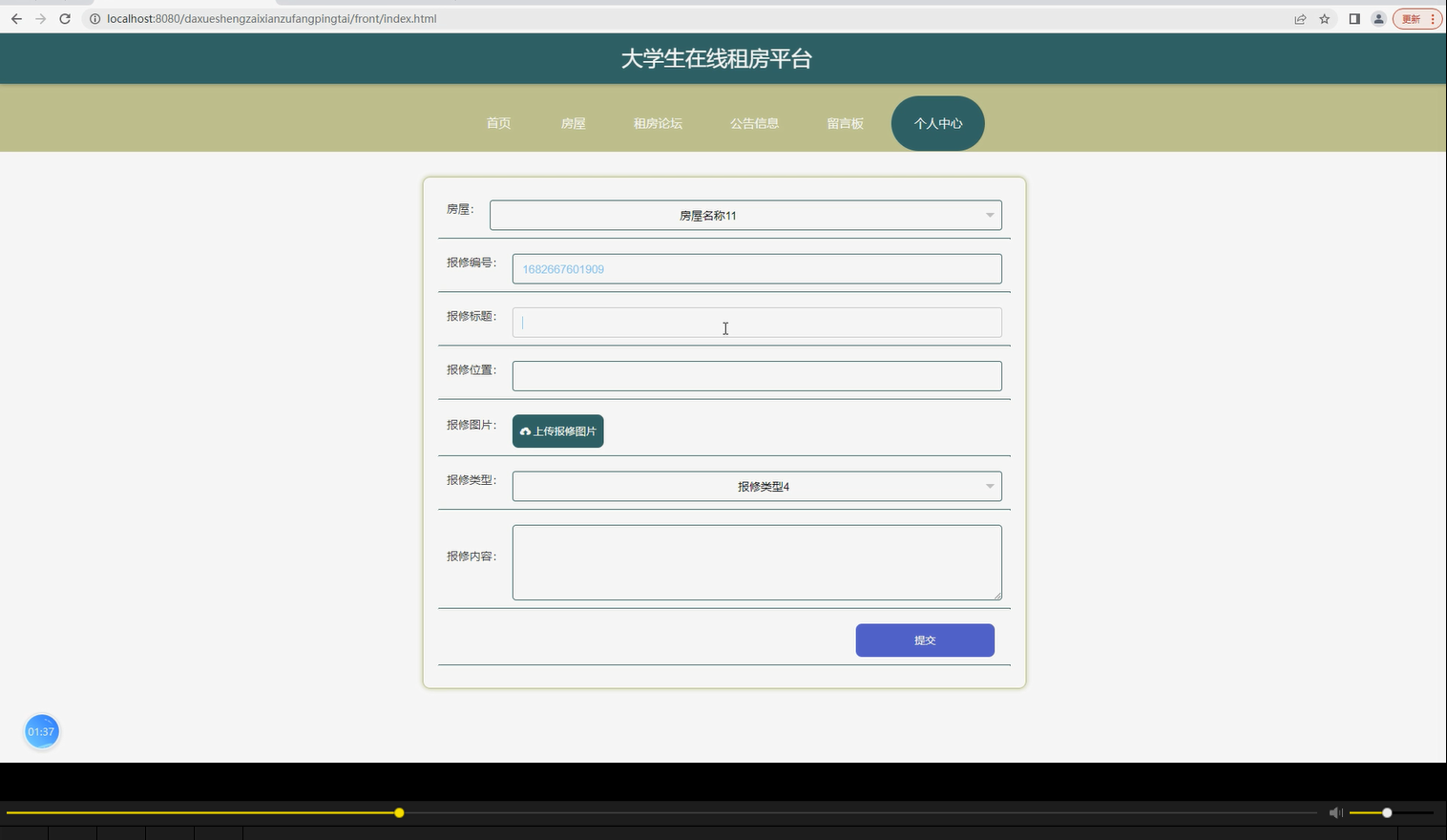The image size is (1447, 840).
Task: Reload the page with the refresh icon
Action: [64, 18]
